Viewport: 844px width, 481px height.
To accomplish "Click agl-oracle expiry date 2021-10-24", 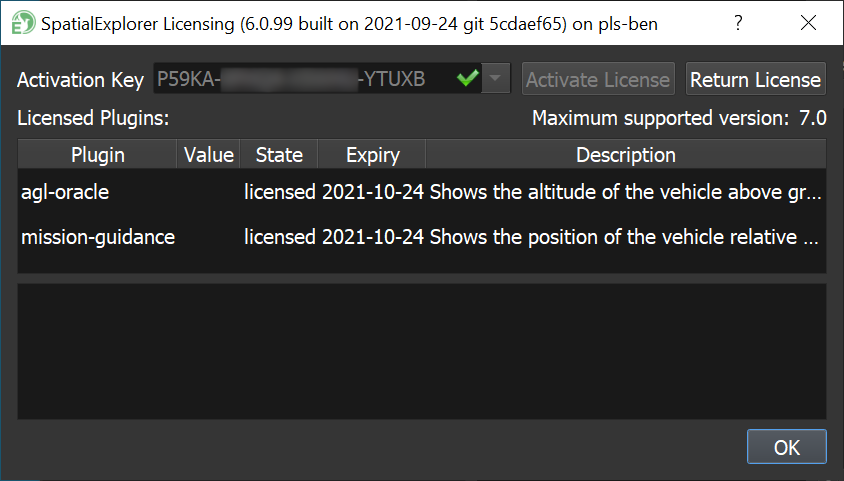I will (x=374, y=192).
